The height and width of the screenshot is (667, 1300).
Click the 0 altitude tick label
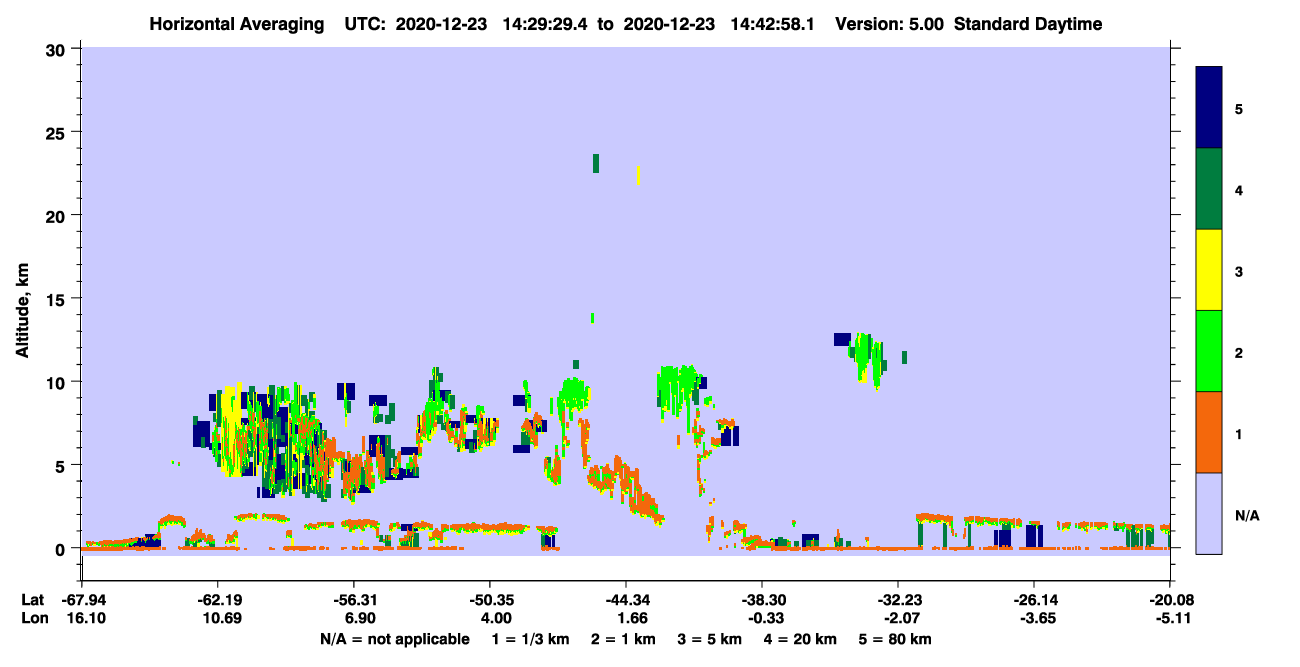tap(62, 548)
